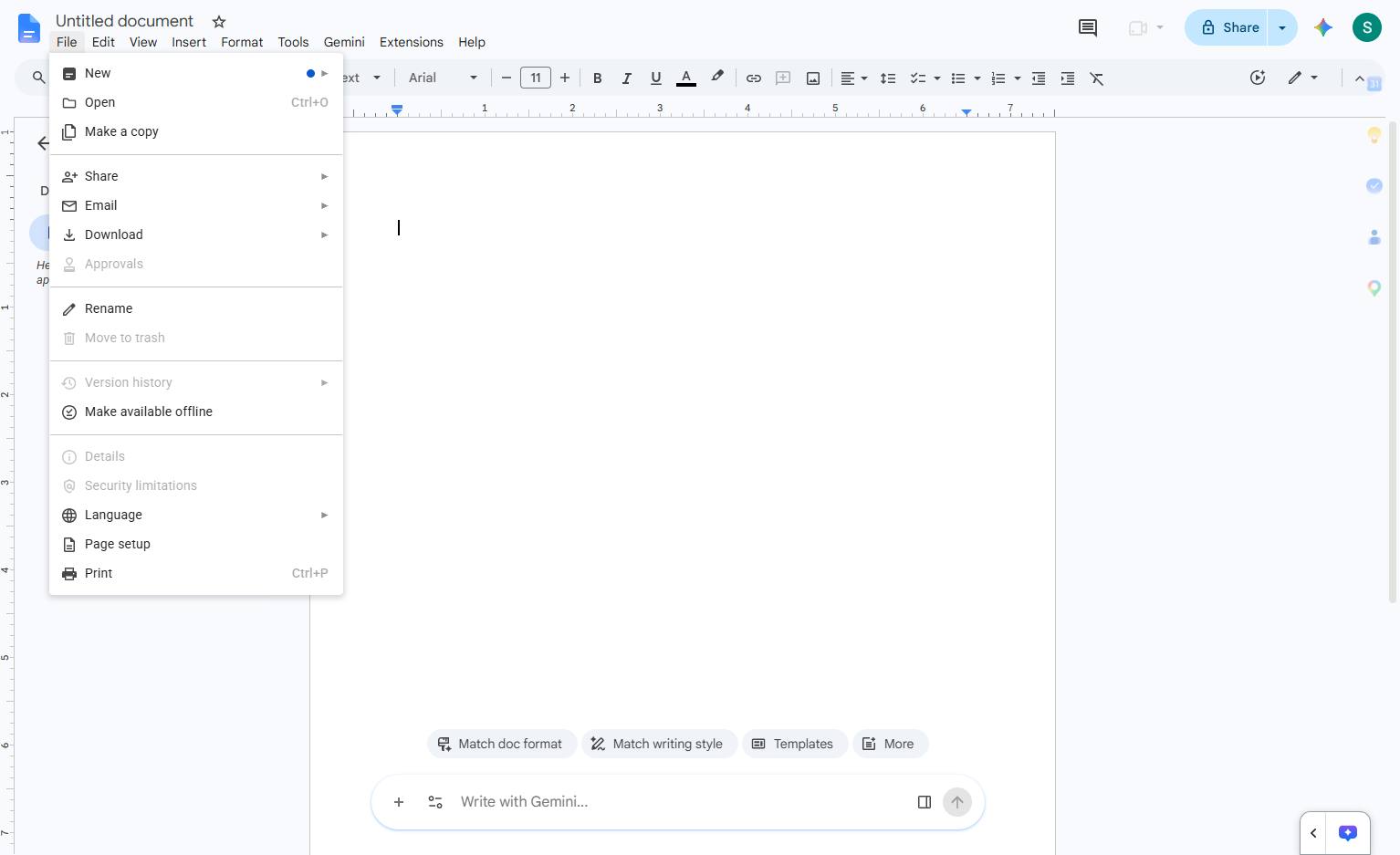Expand the Download submenu
This screenshot has height=855, width=1400.
click(196, 235)
